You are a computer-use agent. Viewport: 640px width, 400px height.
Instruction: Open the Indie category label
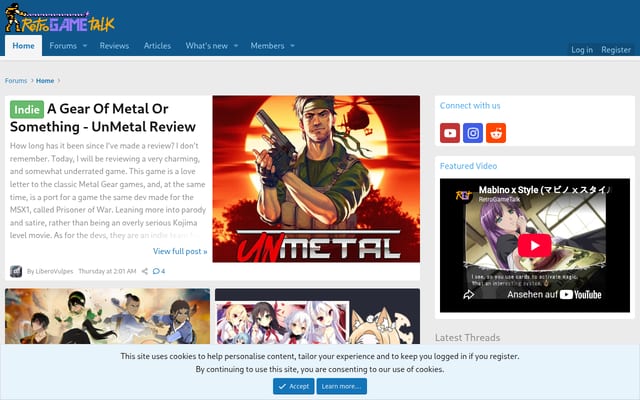click(x=27, y=109)
